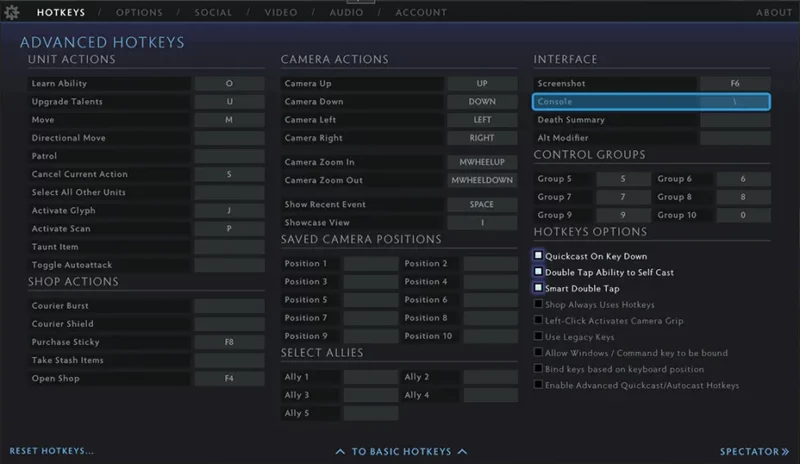Open the Video settings tab
Viewport: 800px width, 464px height.
pos(281,12)
